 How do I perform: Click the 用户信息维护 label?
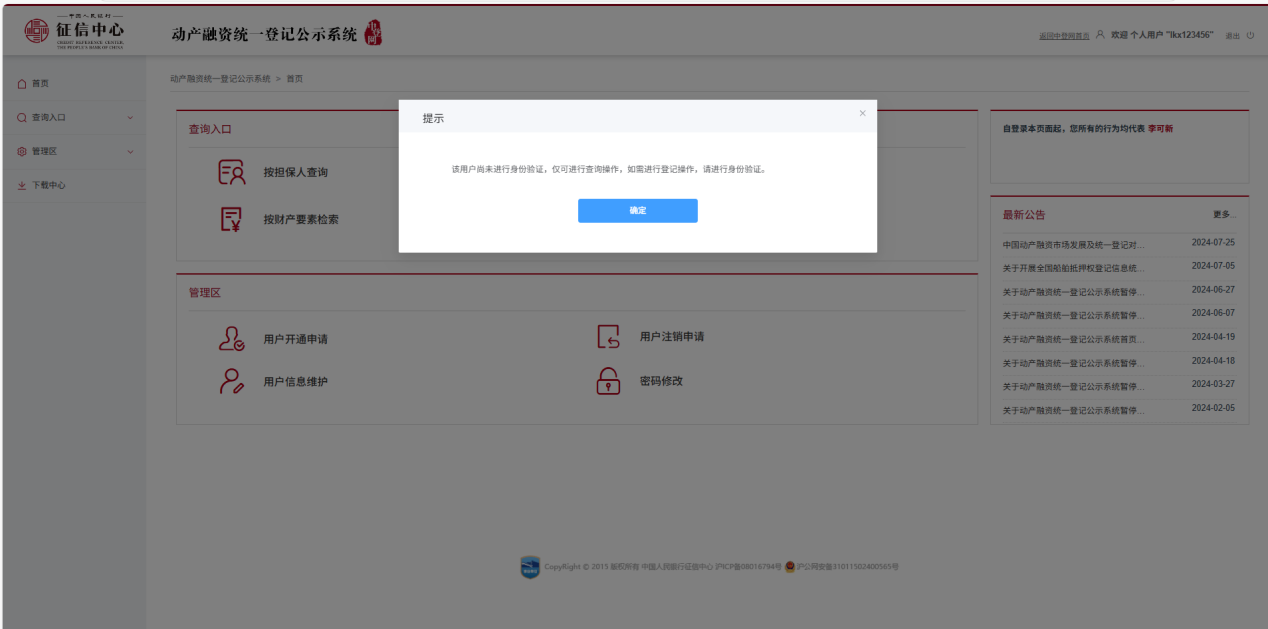coord(296,382)
